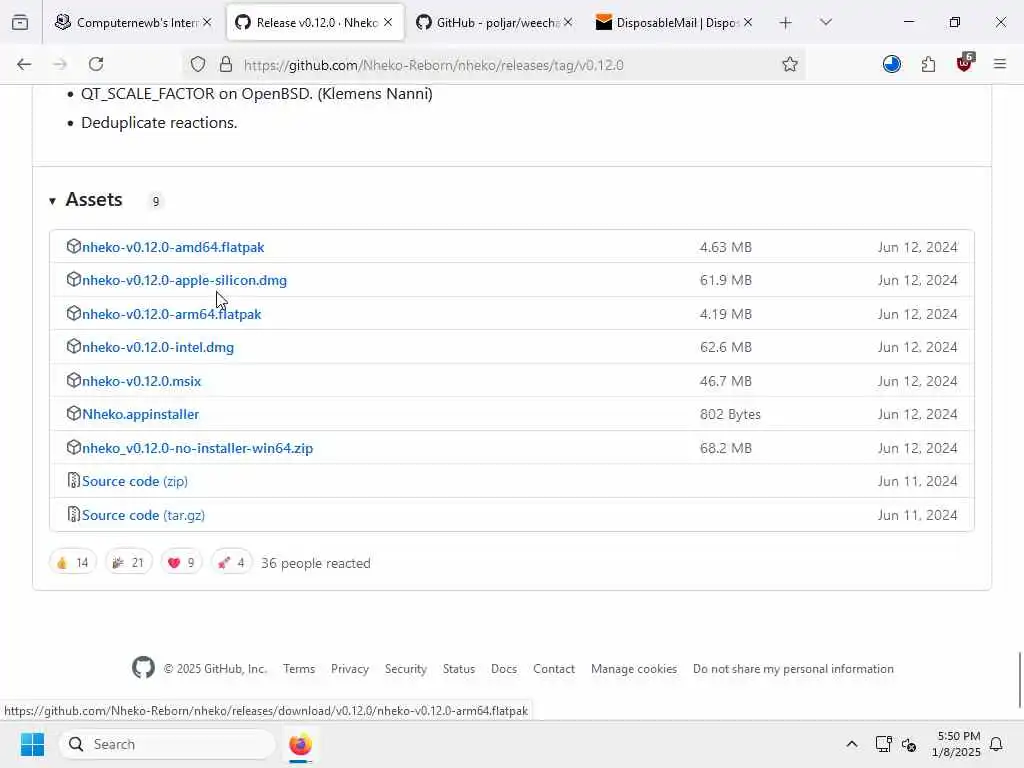Download nheko-v0.12.0-apple-silicon.dmg
This screenshot has height=768, width=1024.
pyautogui.click(x=184, y=280)
